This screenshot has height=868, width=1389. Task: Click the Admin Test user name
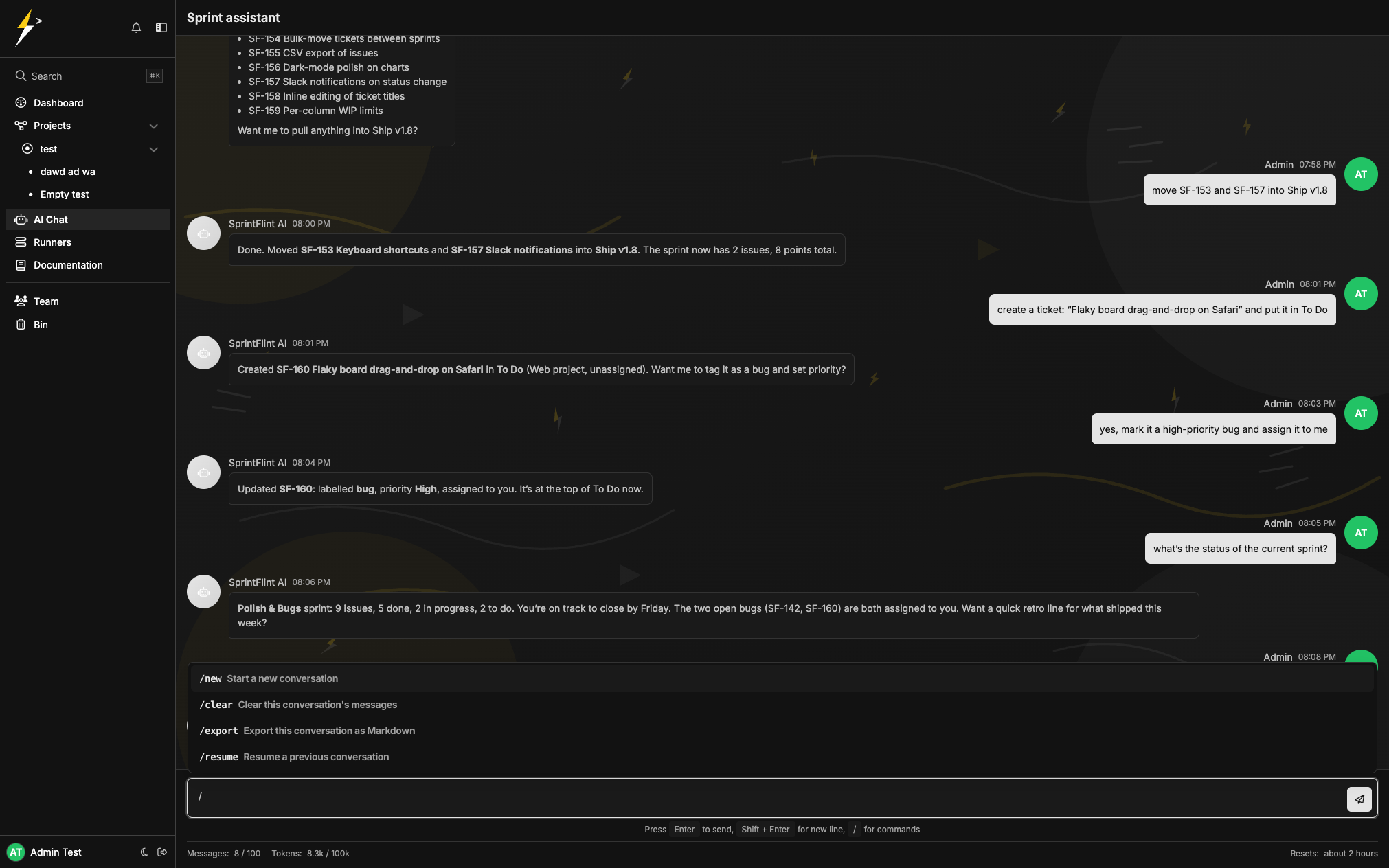[56, 852]
